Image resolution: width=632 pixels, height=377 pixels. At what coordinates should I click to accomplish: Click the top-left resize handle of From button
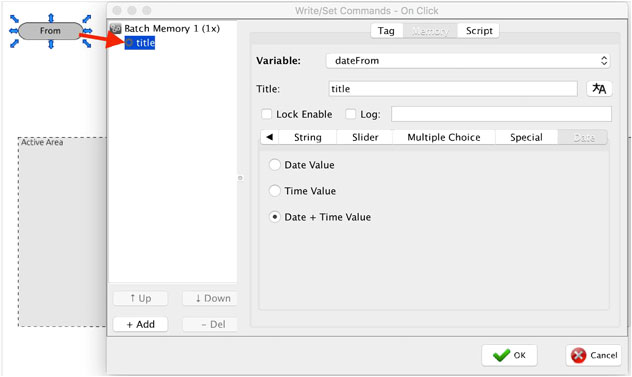pos(15,19)
